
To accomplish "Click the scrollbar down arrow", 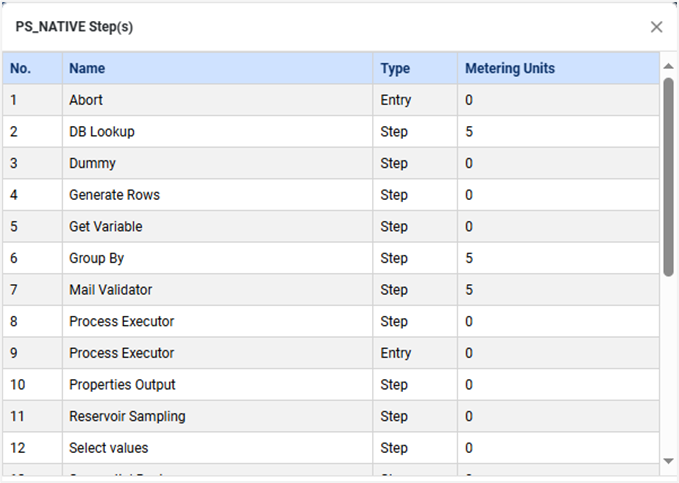I will tap(668, 460).
